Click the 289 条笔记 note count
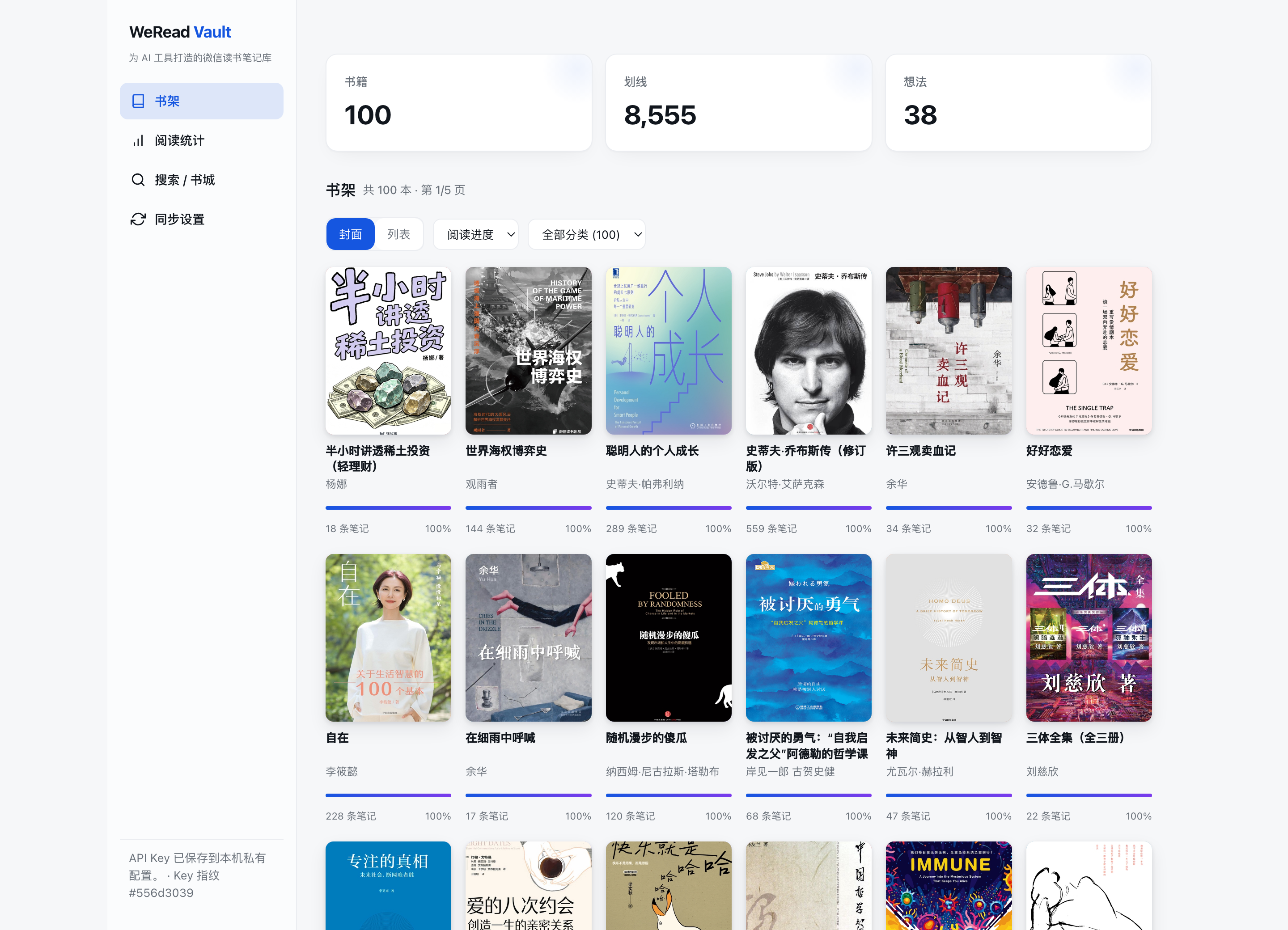Image resolution: width=1288 pixels, height=930 pixels. tap(631, 528)
